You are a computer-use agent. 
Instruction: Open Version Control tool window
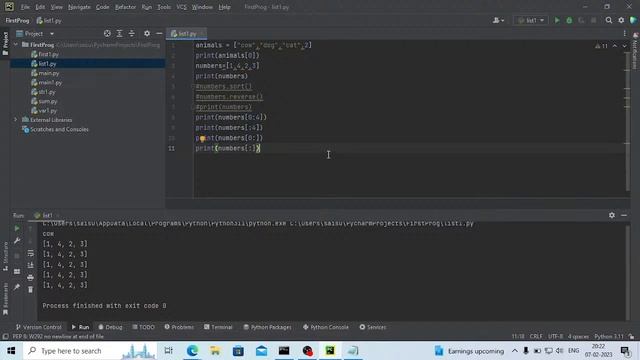click(38, 327)
